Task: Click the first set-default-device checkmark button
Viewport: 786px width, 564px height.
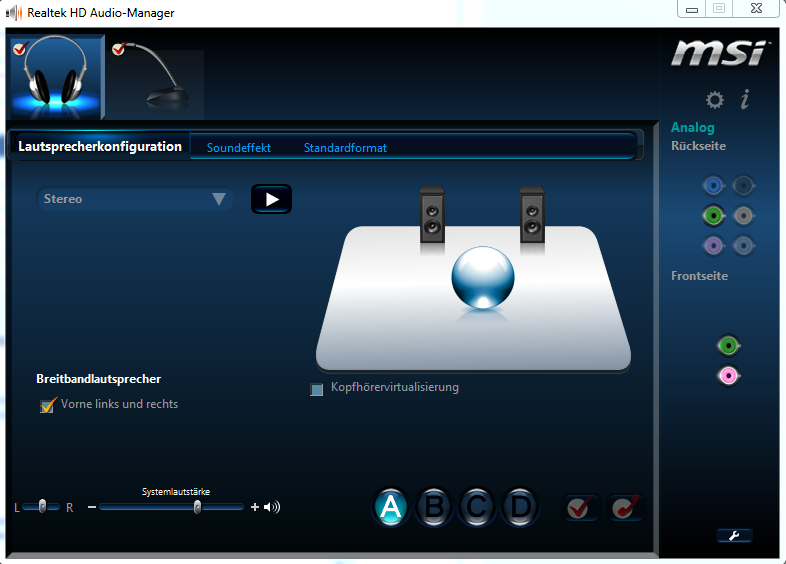Action: click(580, 507)
